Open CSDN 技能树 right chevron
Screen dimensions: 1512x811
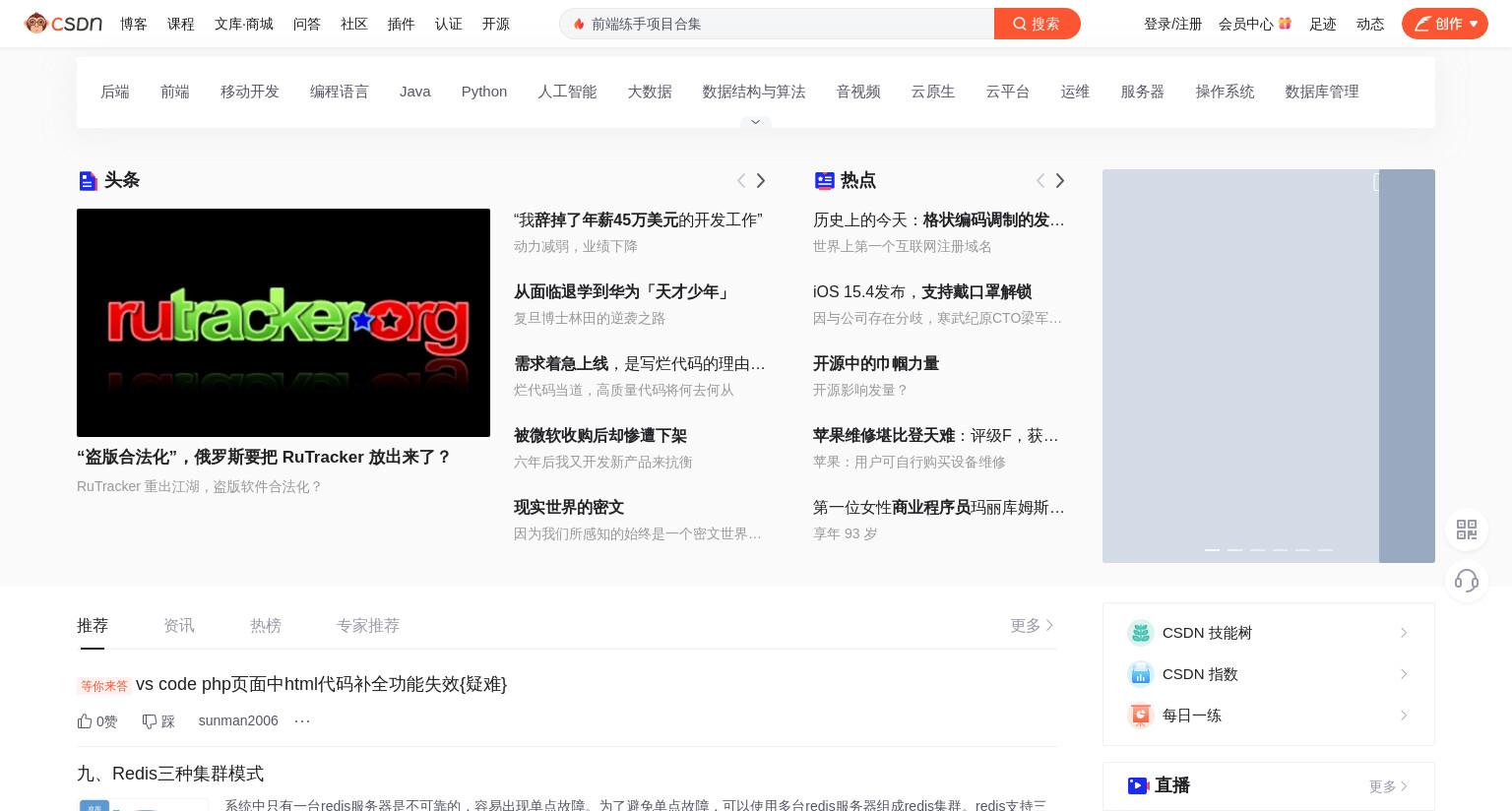point(1404,633)
